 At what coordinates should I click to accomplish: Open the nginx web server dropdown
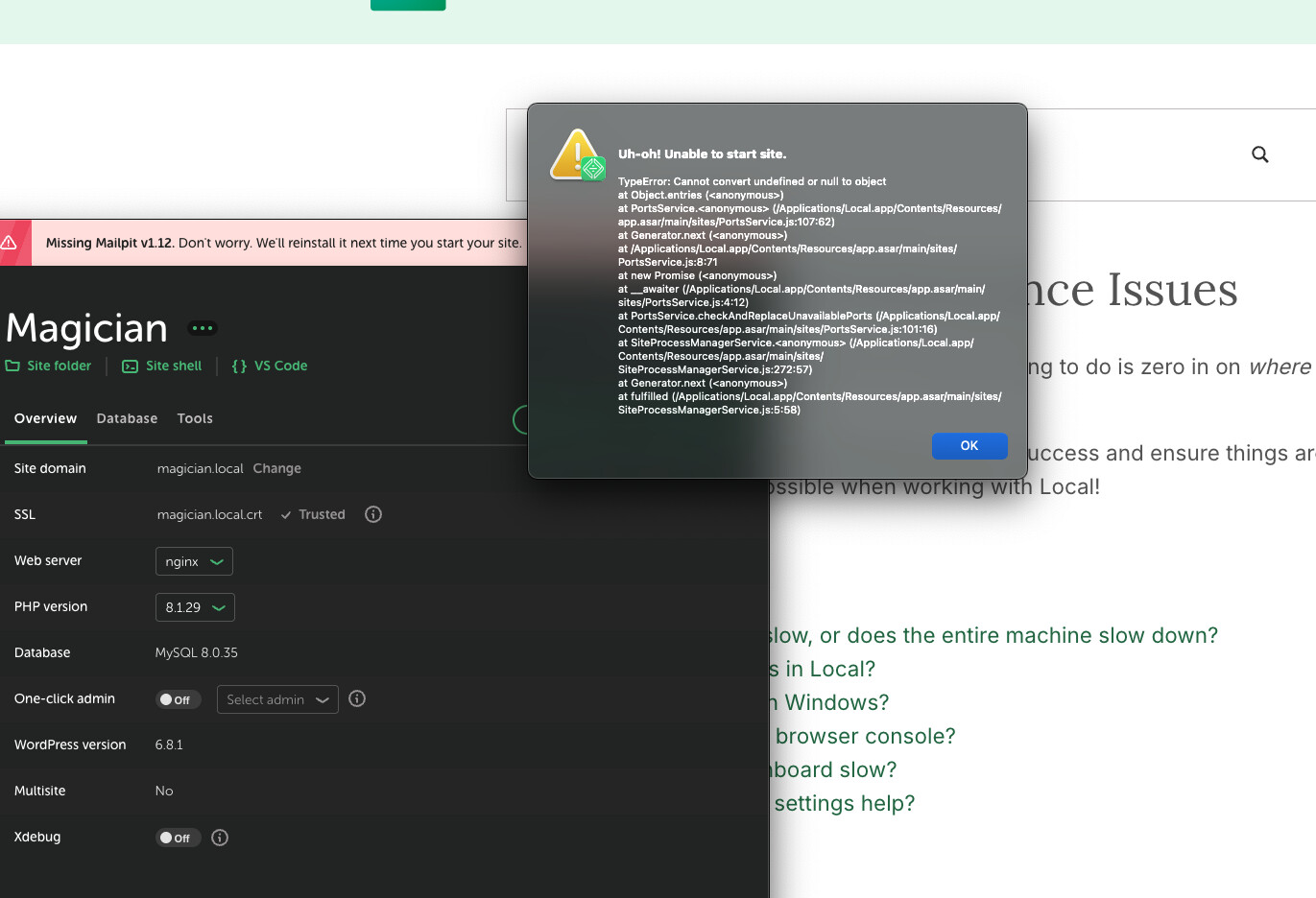pos(194,561)
